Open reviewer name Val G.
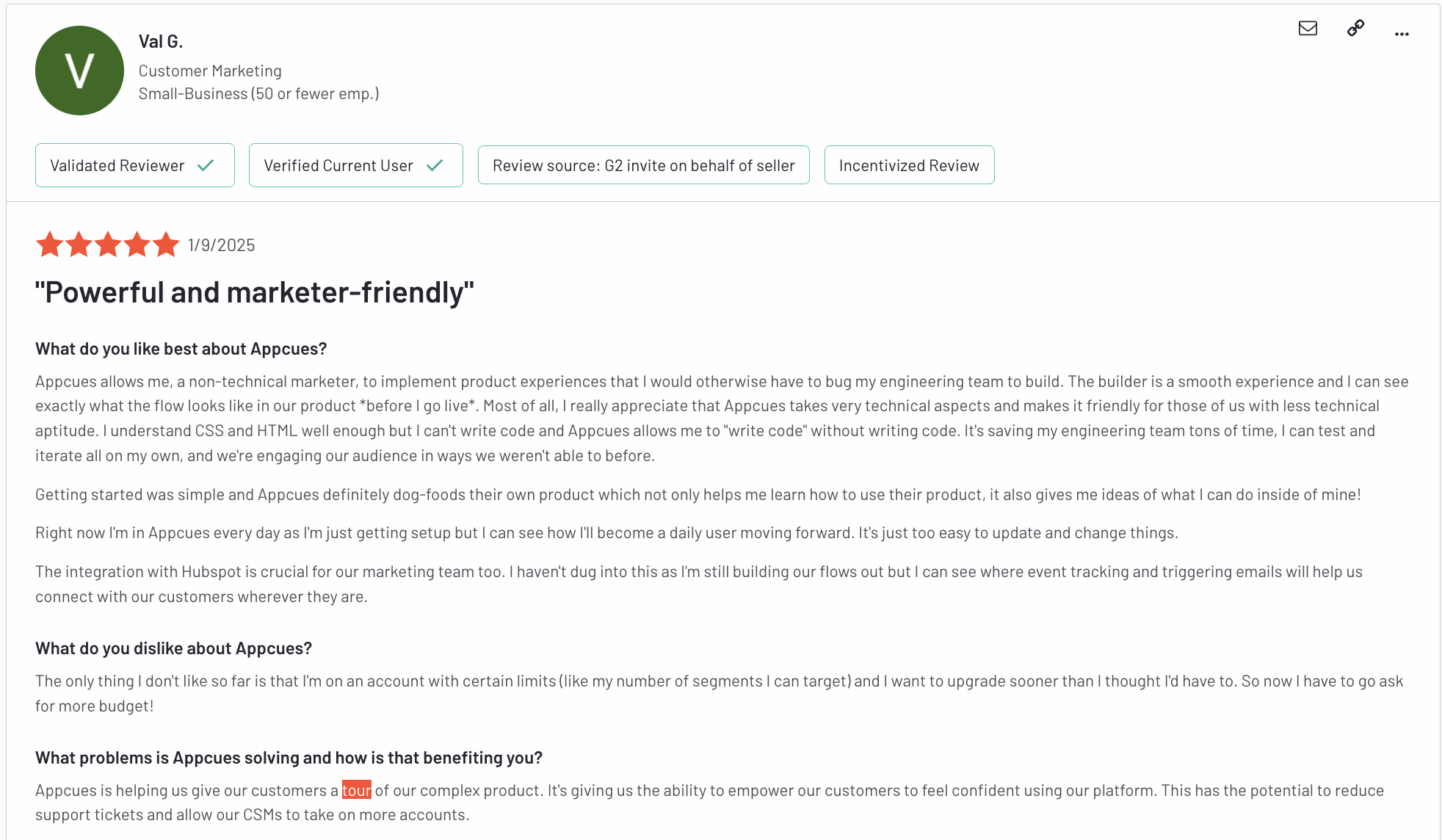 pyautogui.click(x=161, y=42)
